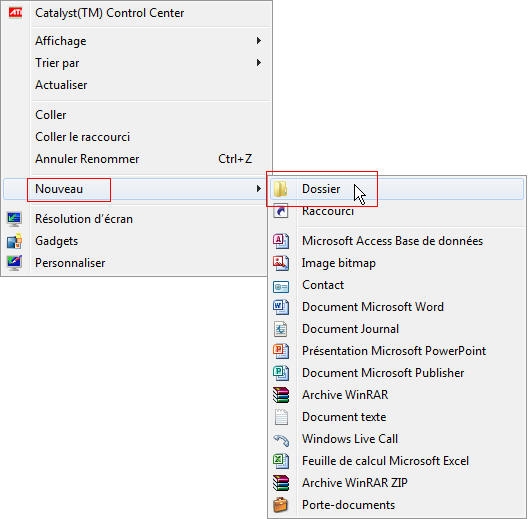Create a new Raccourci
528x519 pixels.
tap(397, 211)
